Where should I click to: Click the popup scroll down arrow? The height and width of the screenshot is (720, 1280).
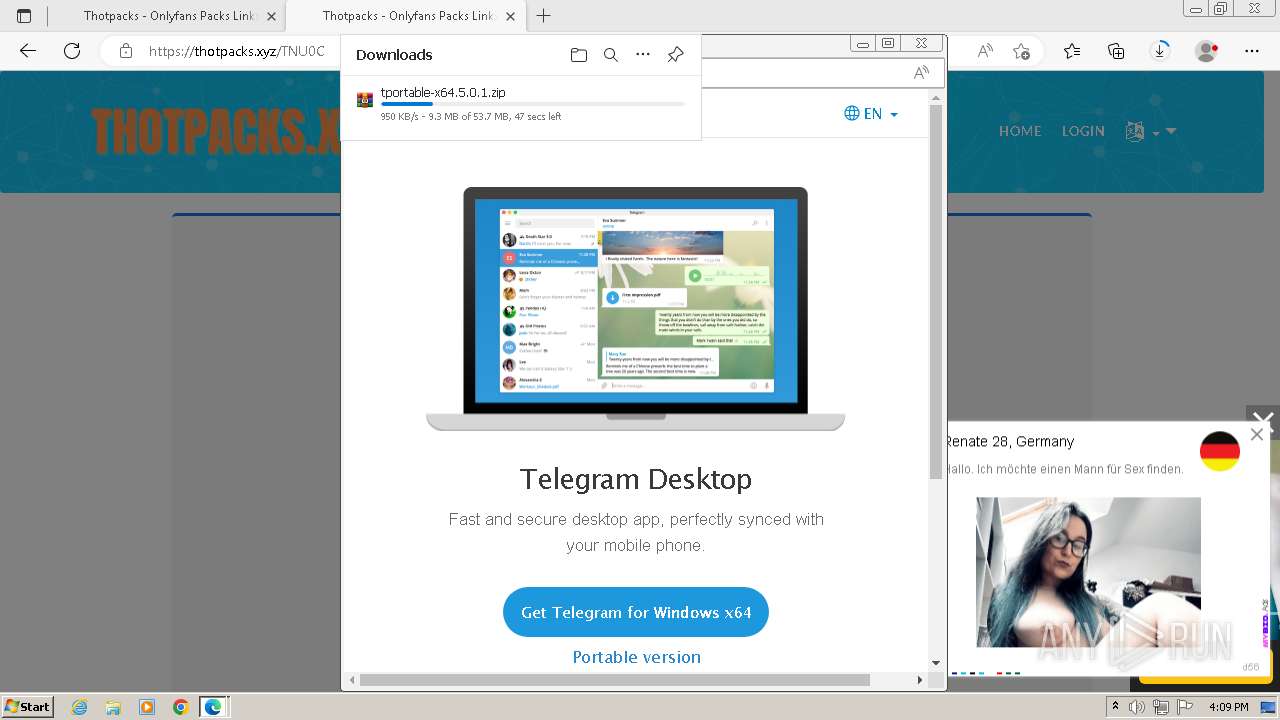936,663
